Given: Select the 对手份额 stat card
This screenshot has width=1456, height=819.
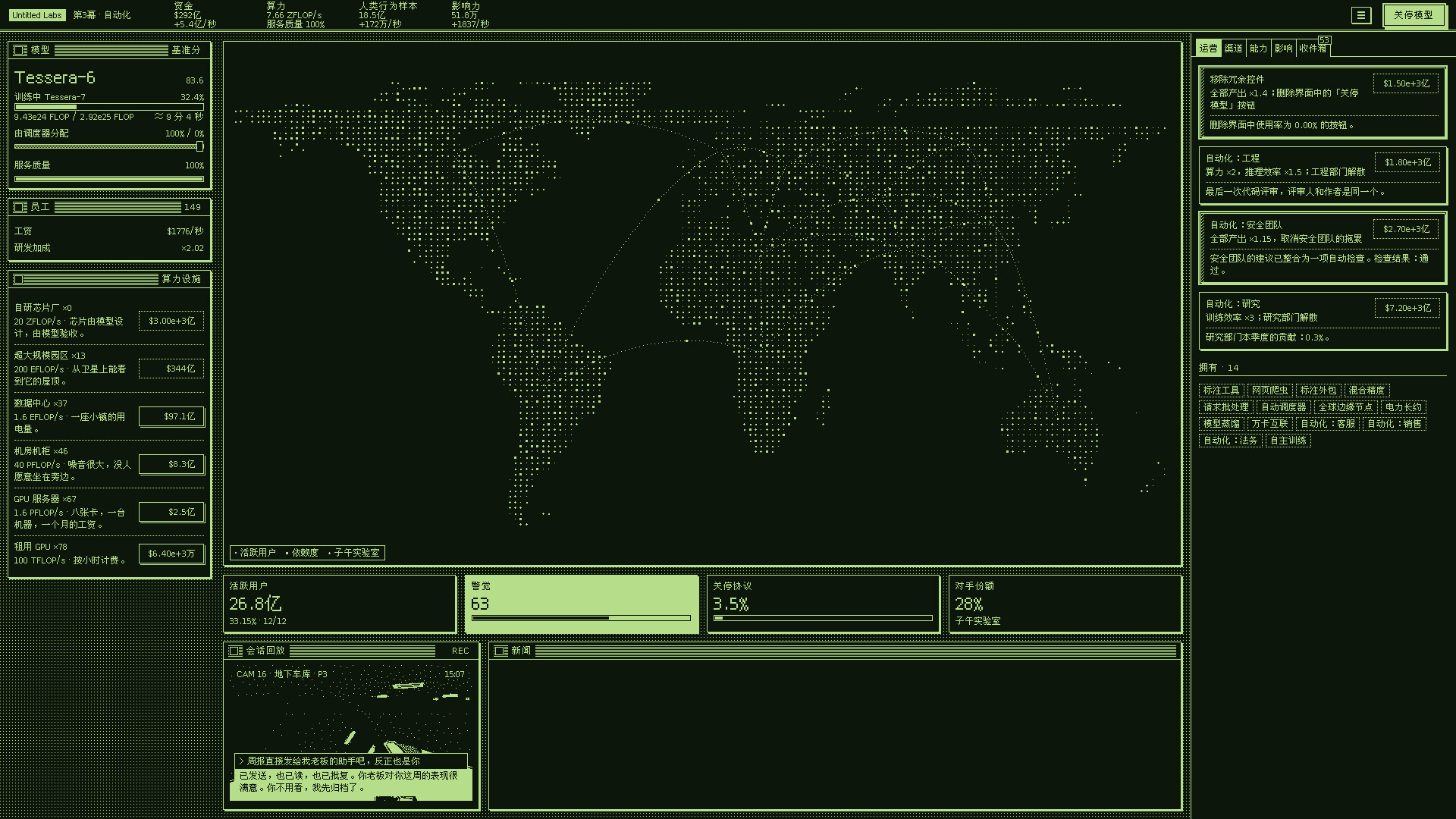Looking at the screenshot, I should tap(1065, 604).
